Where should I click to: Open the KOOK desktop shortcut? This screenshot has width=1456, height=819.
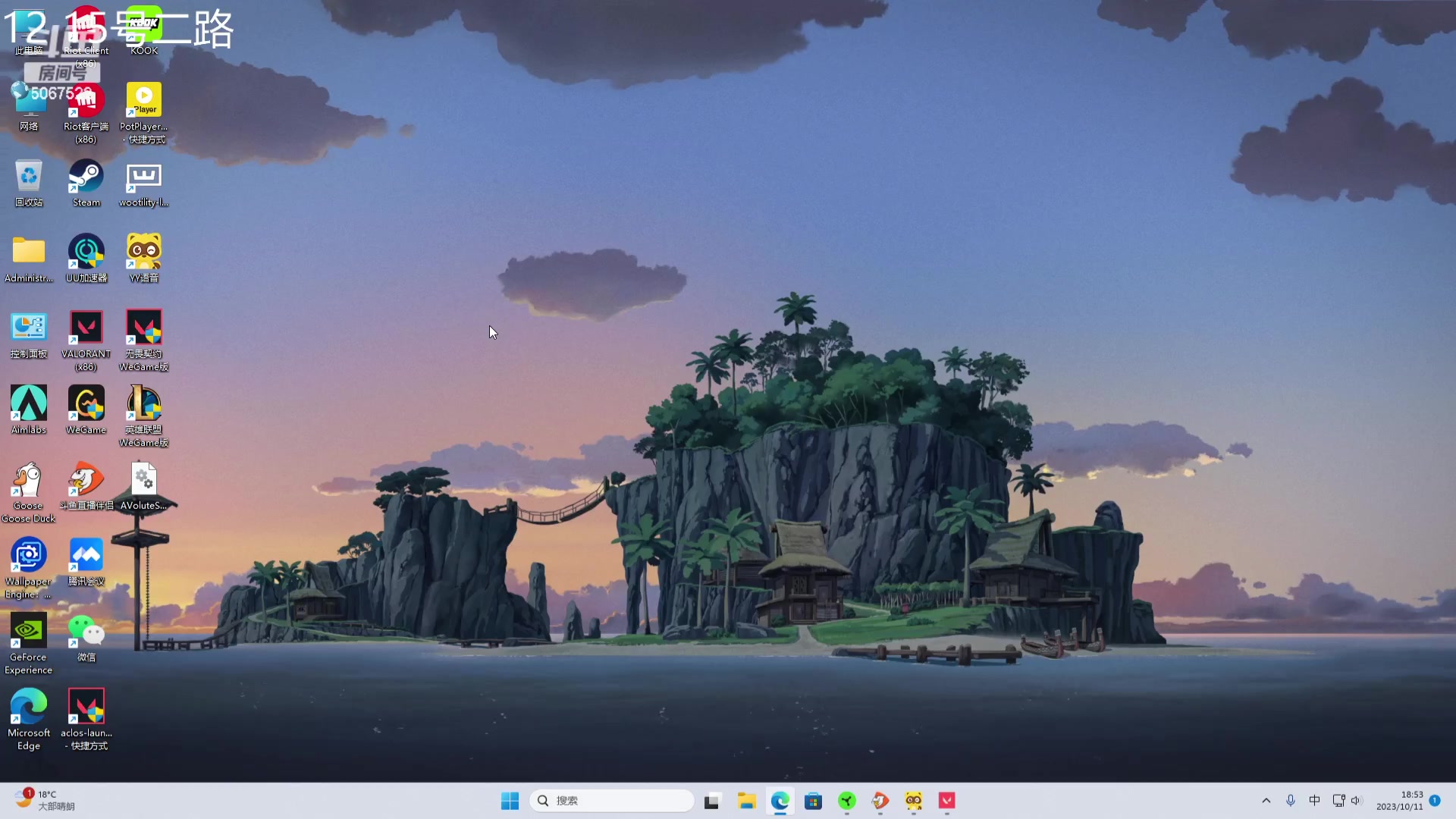[143, 30]
